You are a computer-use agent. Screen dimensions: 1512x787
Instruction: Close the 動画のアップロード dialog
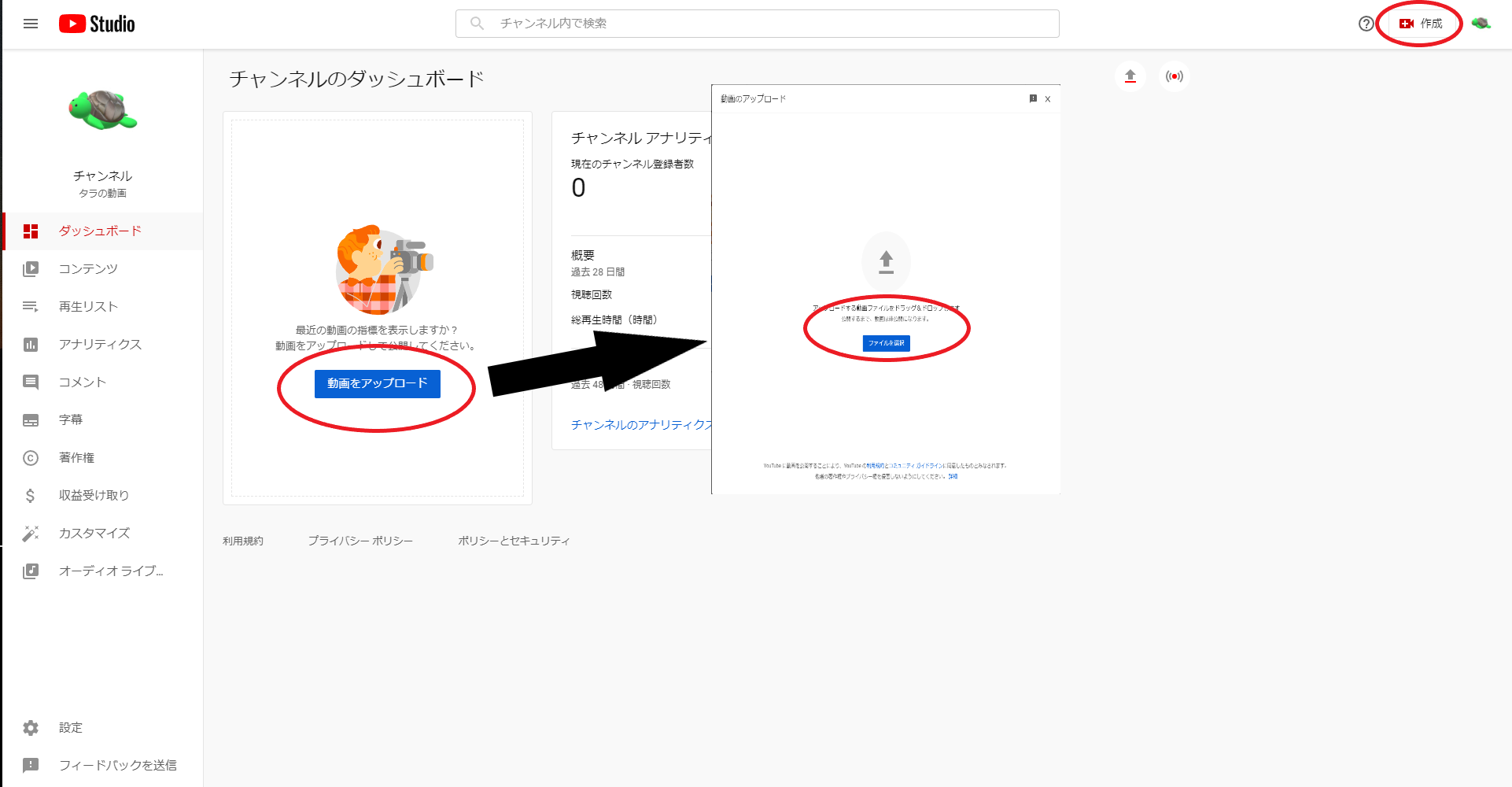pyautogui.click(x=1048, y=99)
